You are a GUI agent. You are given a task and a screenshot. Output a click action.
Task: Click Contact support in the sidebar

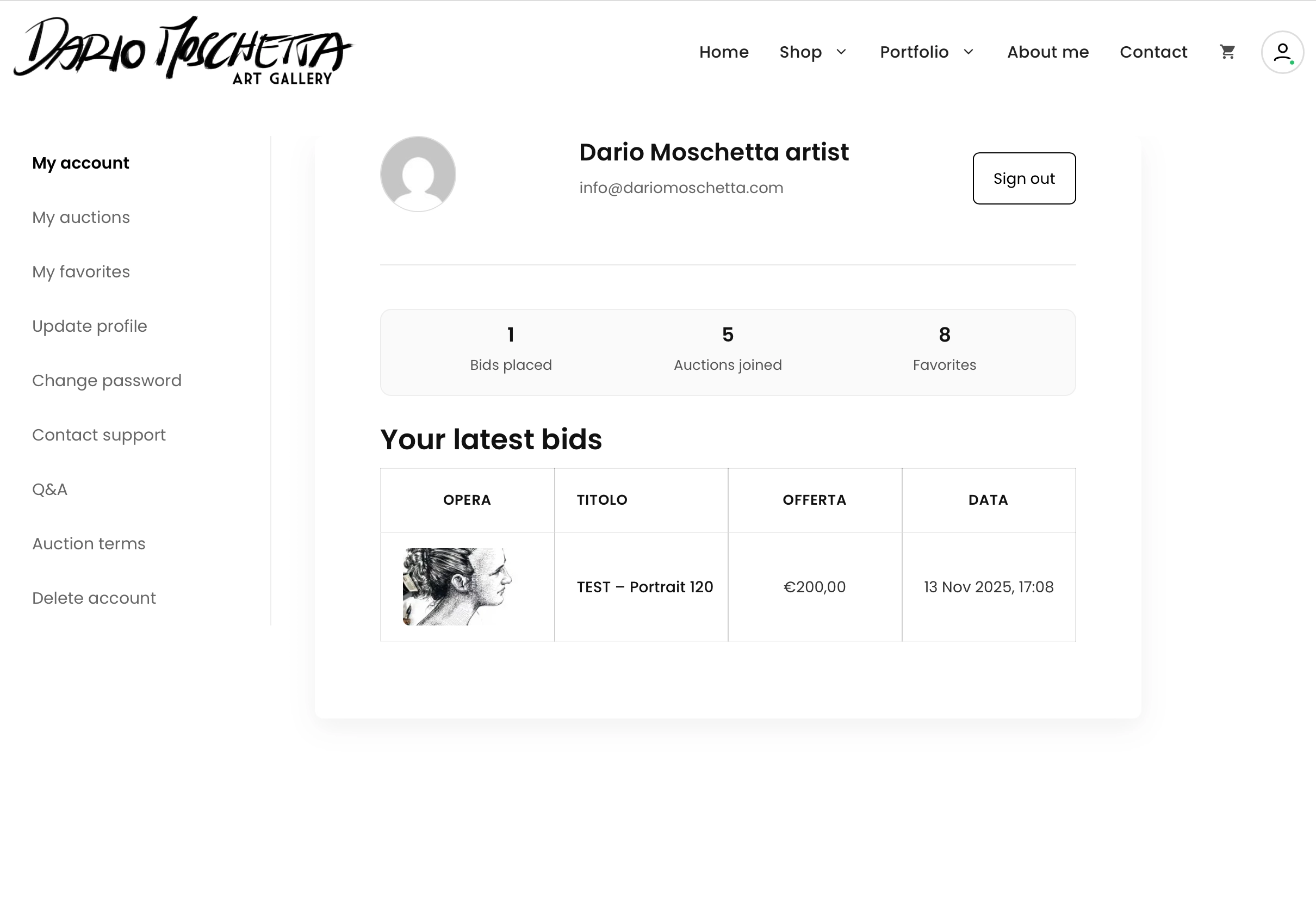[99, 435]
